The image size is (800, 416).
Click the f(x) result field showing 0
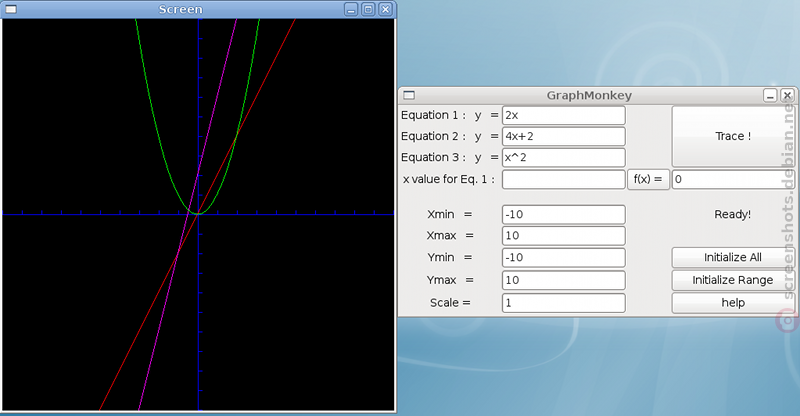tap(733, 179)
